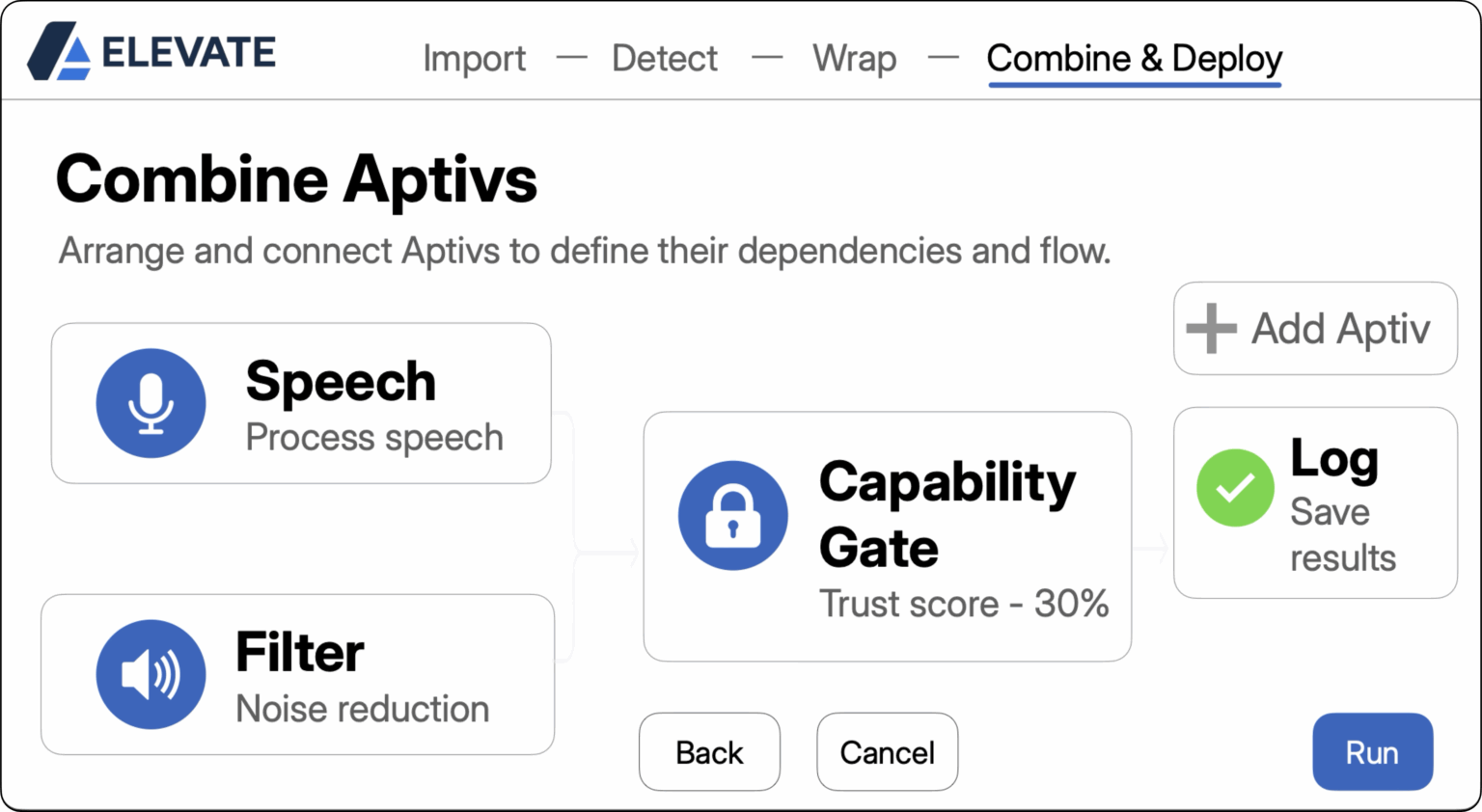
Task: Select the Speech Aptiv card title
Action: (341, 381)
